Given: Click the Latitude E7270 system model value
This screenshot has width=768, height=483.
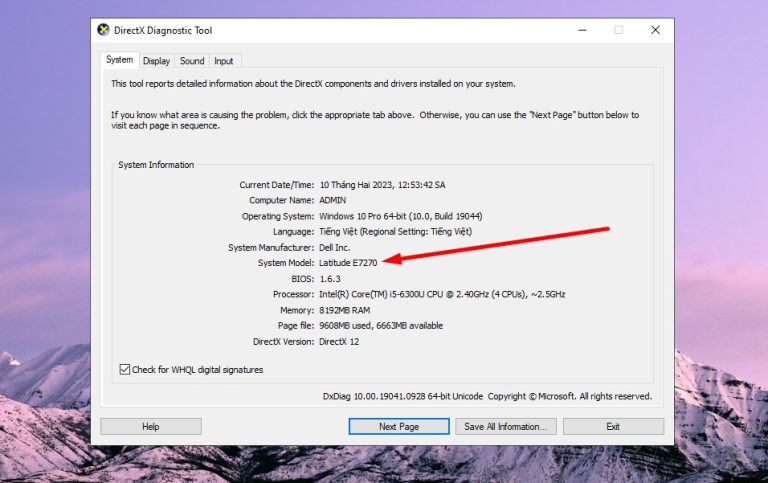Looking at the screenshot, I should tap(349, 263).
